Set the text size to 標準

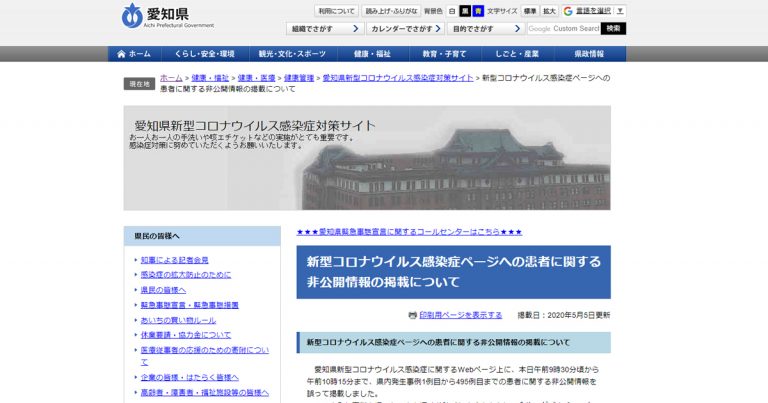pos(529,11)
